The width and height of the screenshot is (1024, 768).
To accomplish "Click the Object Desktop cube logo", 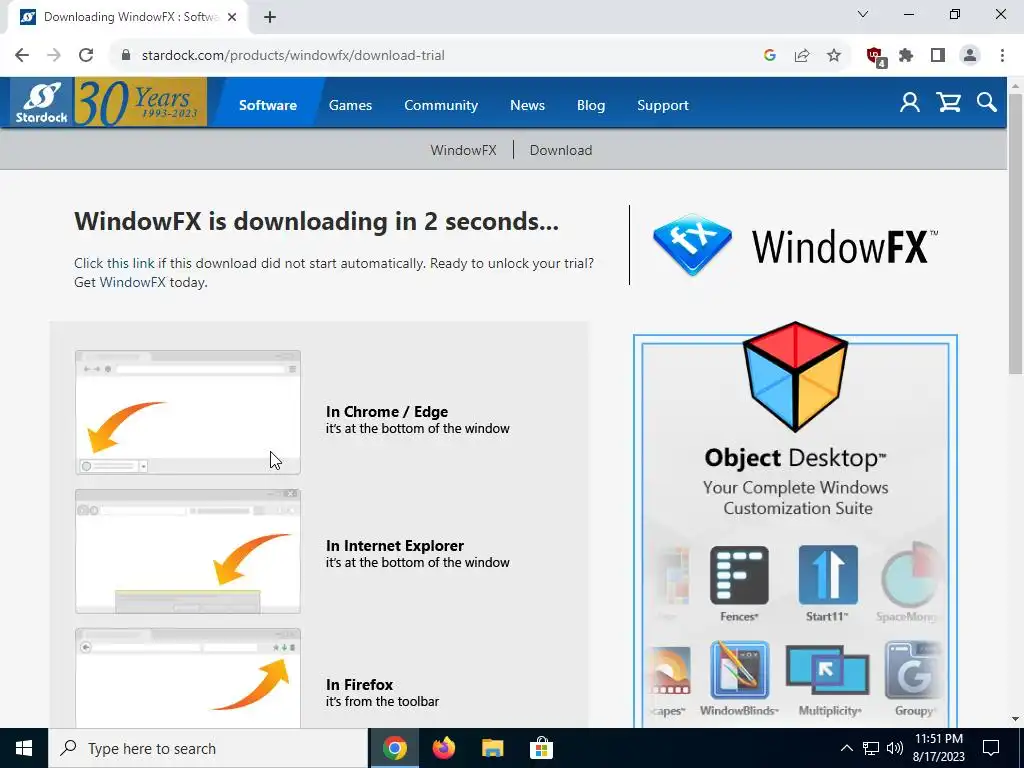I will coord(795,377).
